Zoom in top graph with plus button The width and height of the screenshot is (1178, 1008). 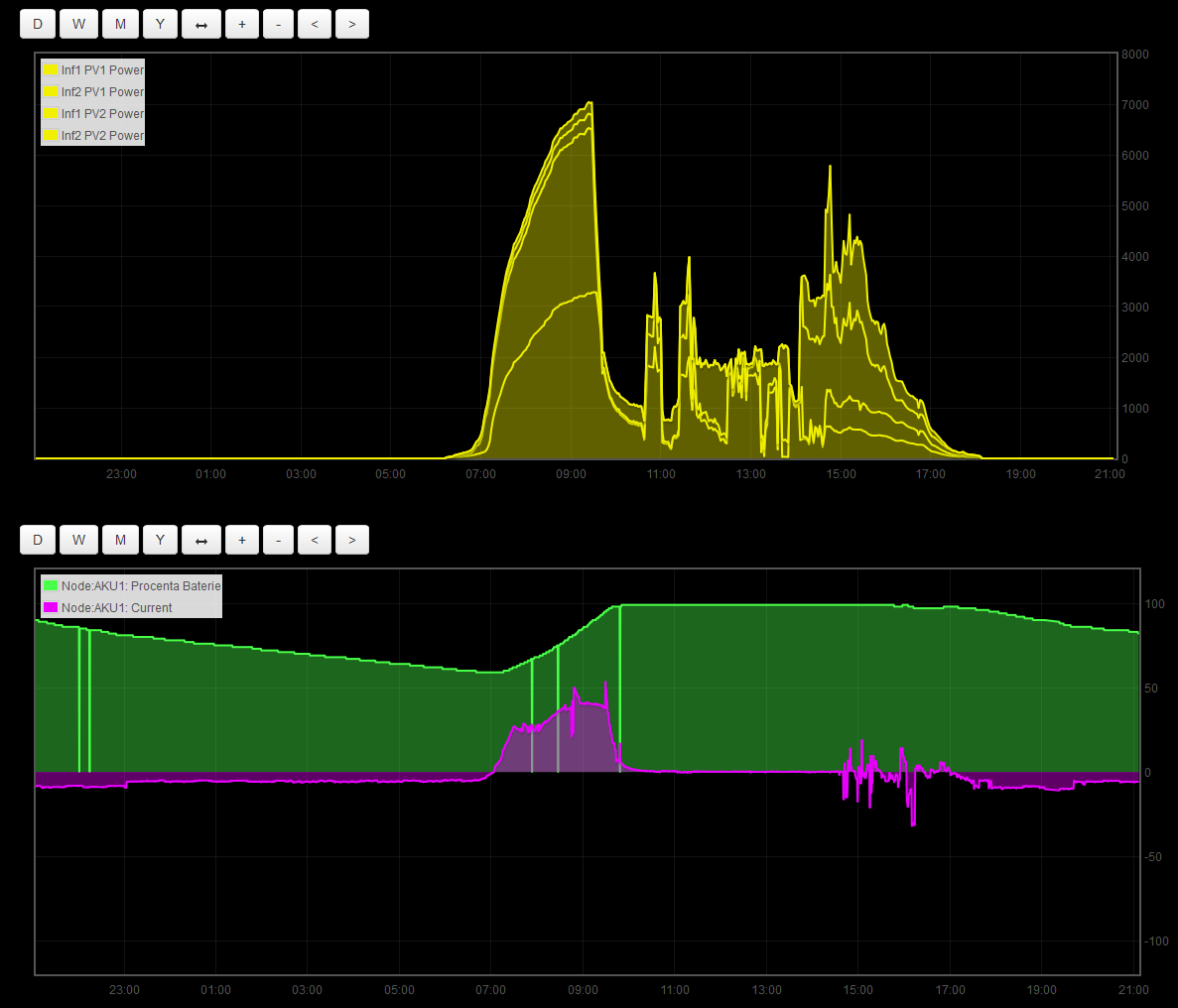pos(242,24)
